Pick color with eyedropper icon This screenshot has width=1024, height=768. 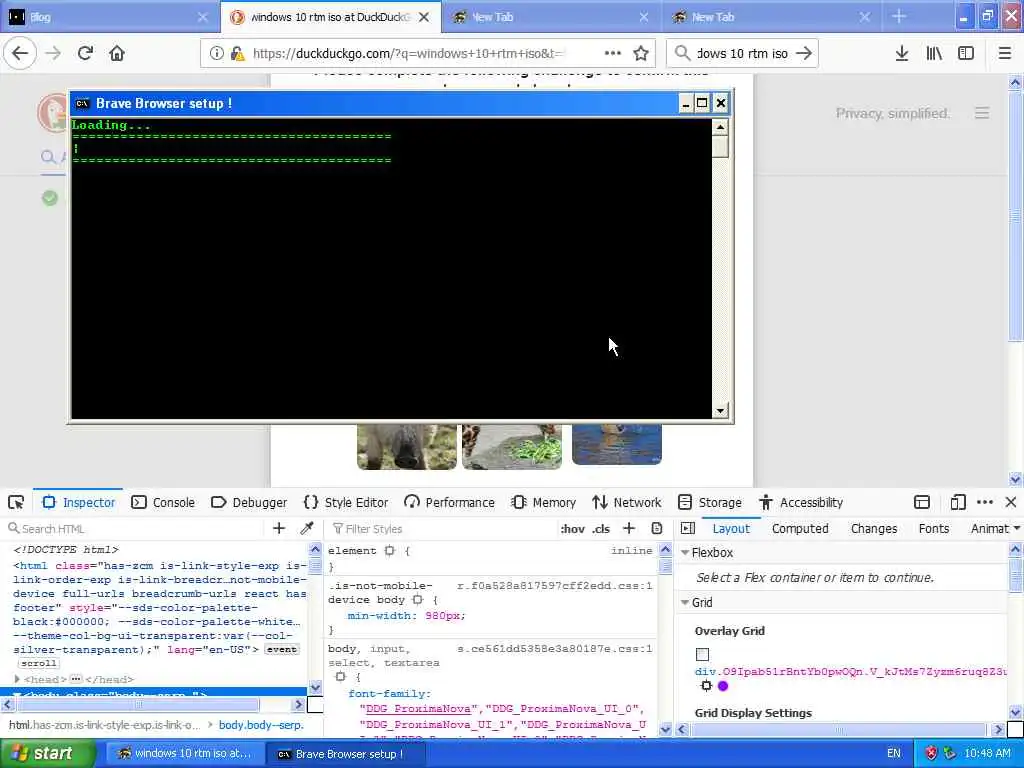(x=306, y=528)
